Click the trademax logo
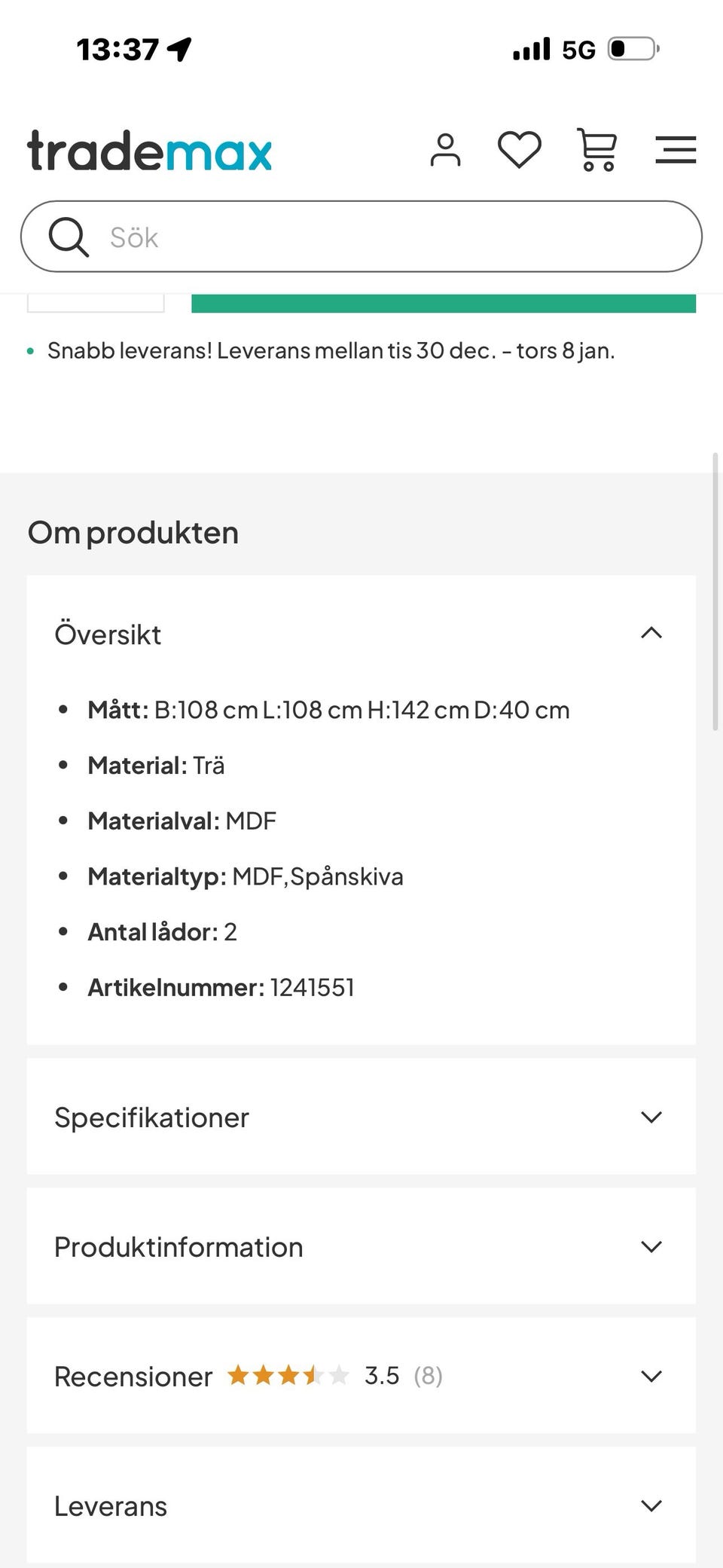 (x=149, y=151)
